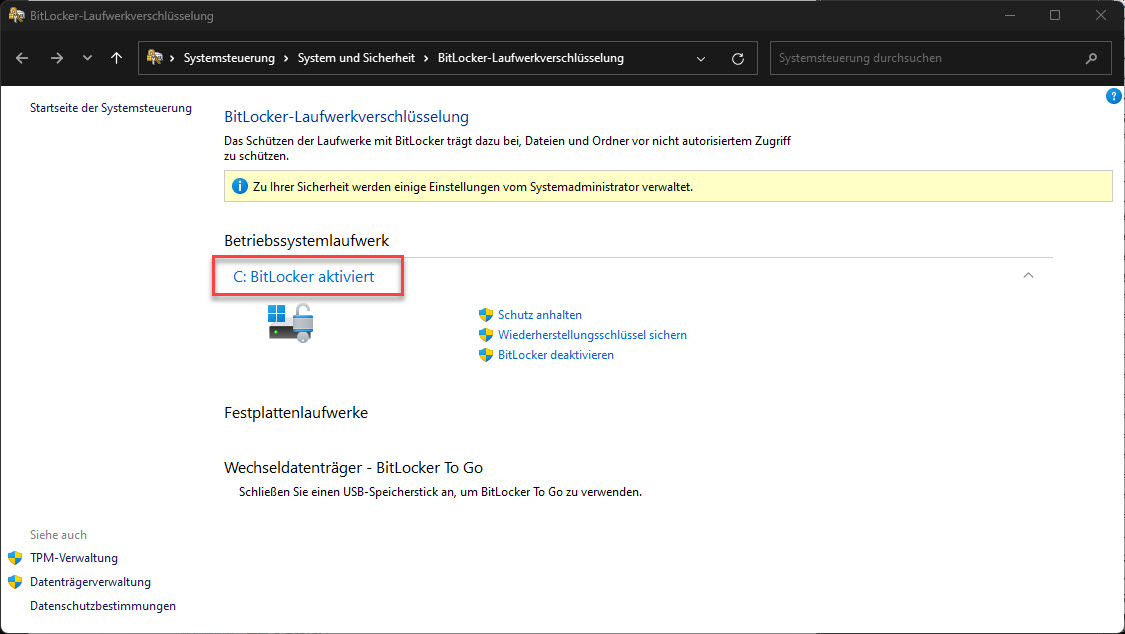This screenshot has height=634, width=1125.
Task: Open Startseite der Systemsteuerung
Action: click(x=111, y=108)
